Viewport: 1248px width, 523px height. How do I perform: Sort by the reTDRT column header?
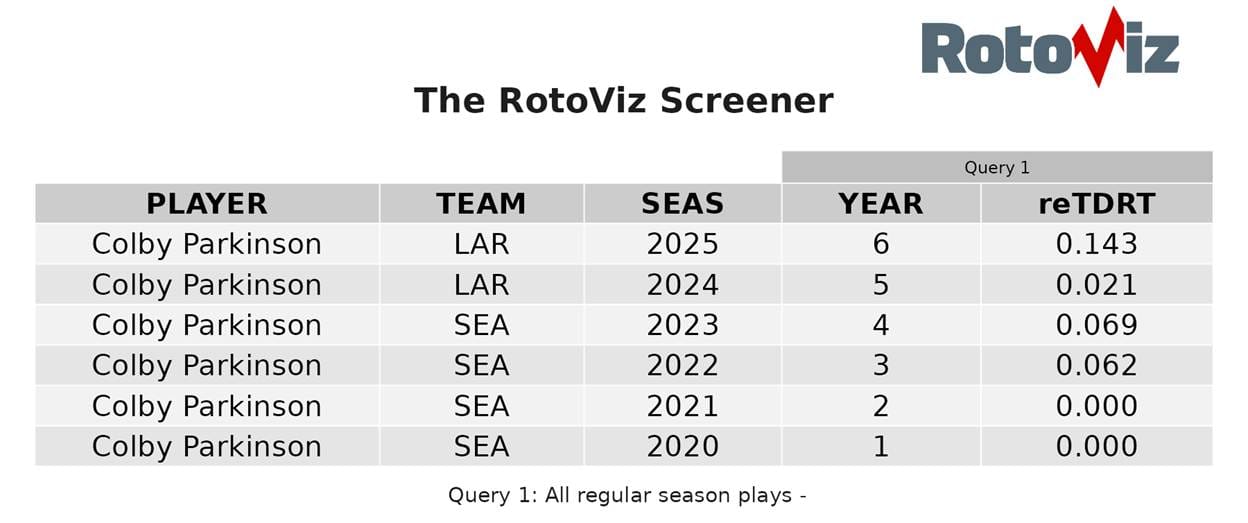[1096, 204]
